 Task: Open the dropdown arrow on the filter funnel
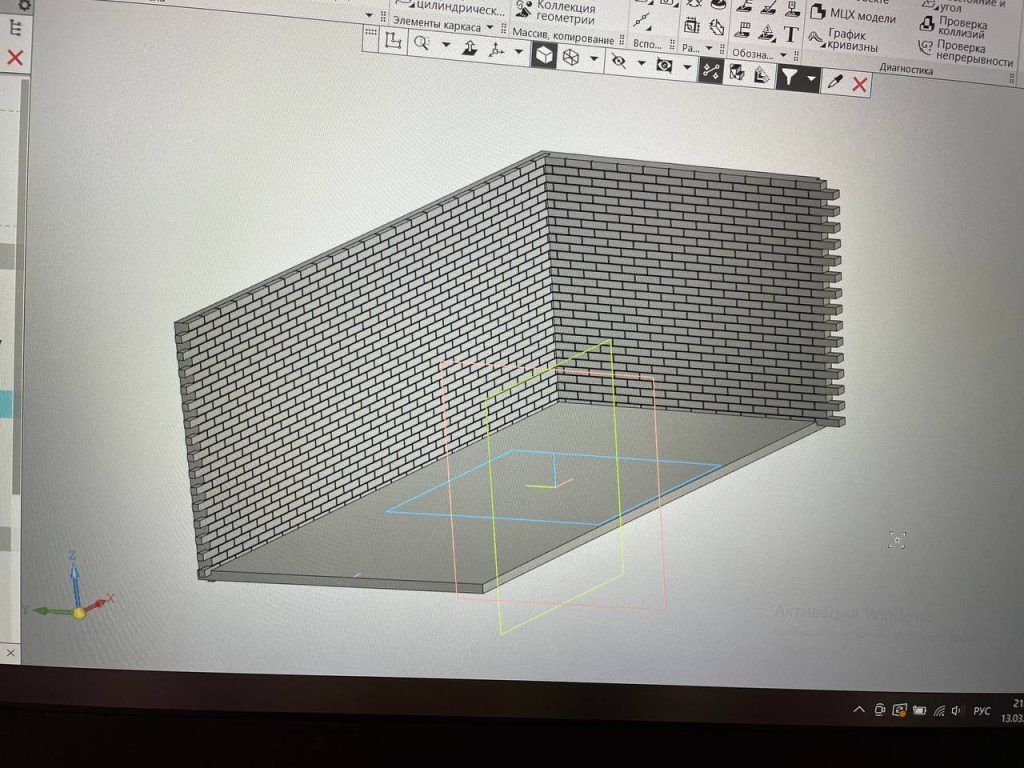(811, 79)
